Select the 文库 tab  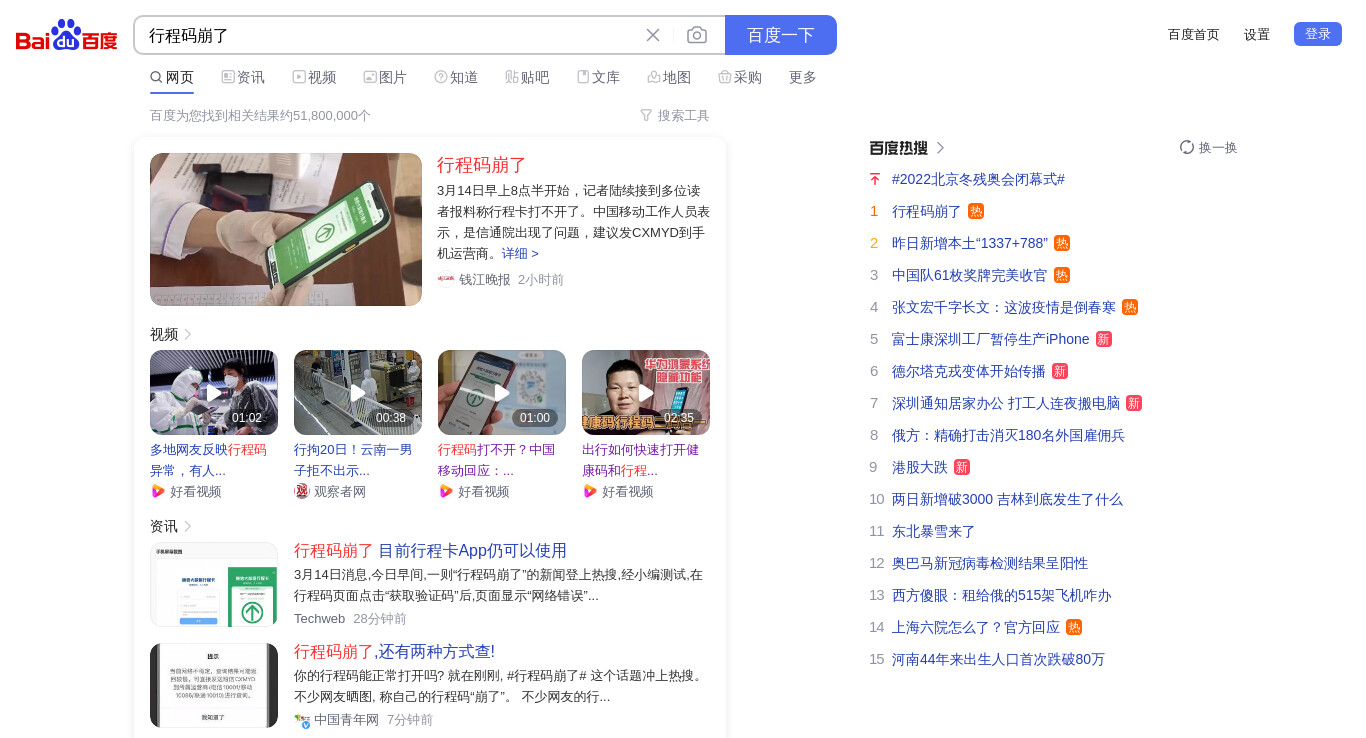[x=598, y=77]
